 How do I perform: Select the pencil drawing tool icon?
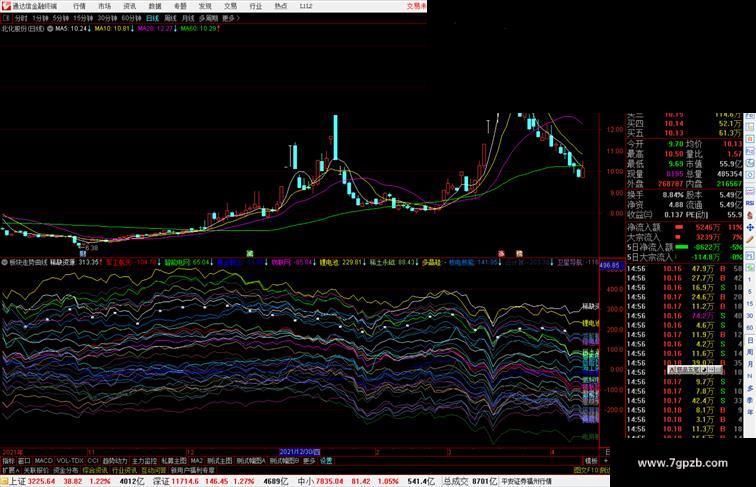[750, 239]
